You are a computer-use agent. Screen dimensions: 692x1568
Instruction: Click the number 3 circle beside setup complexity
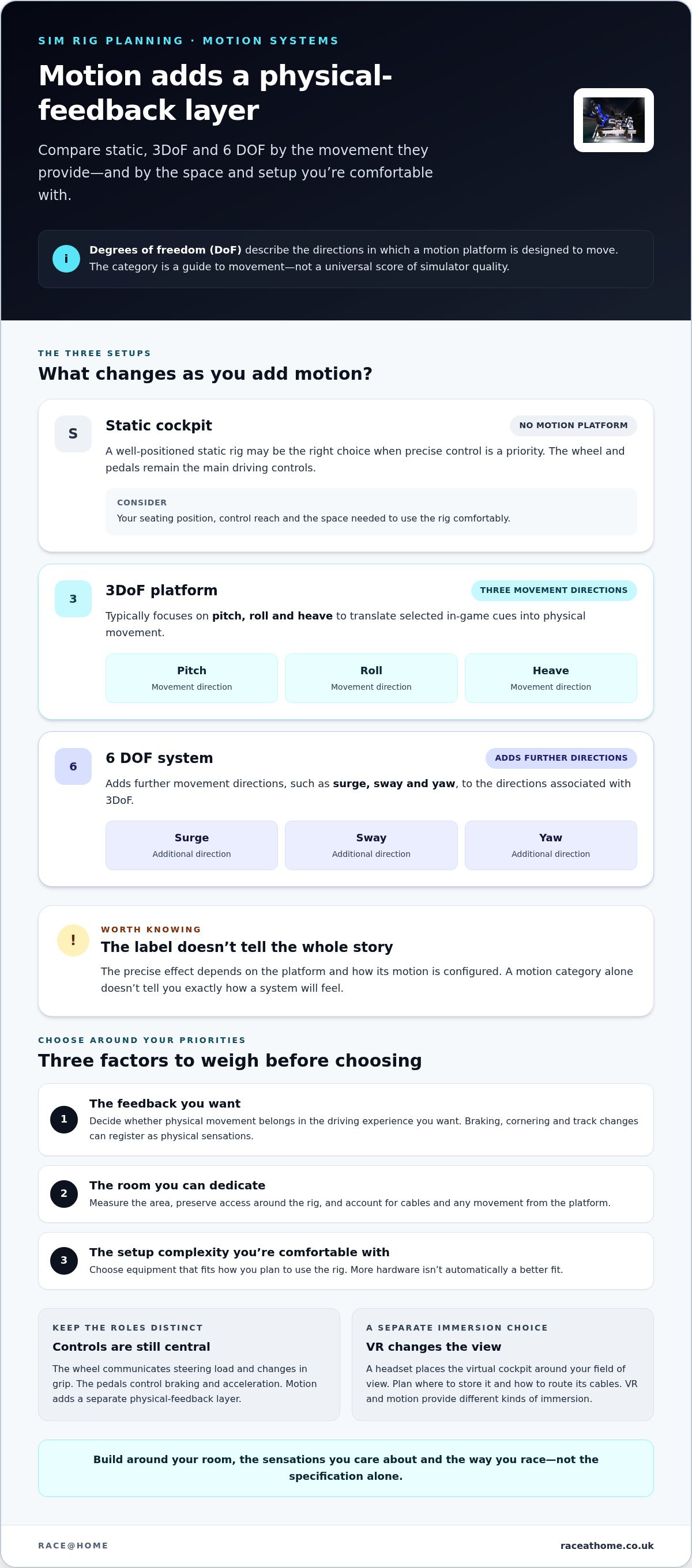pos(64,1261)
